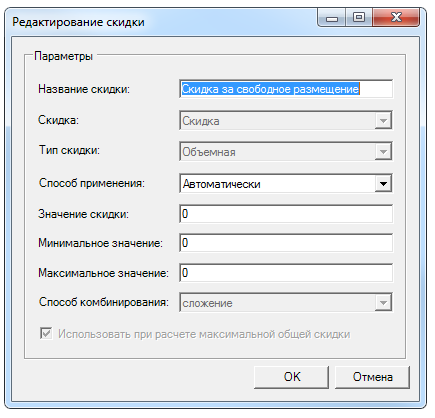Expand the Тип скидки dropdown arrow
The image size is (435, 418).
[383, 152]
